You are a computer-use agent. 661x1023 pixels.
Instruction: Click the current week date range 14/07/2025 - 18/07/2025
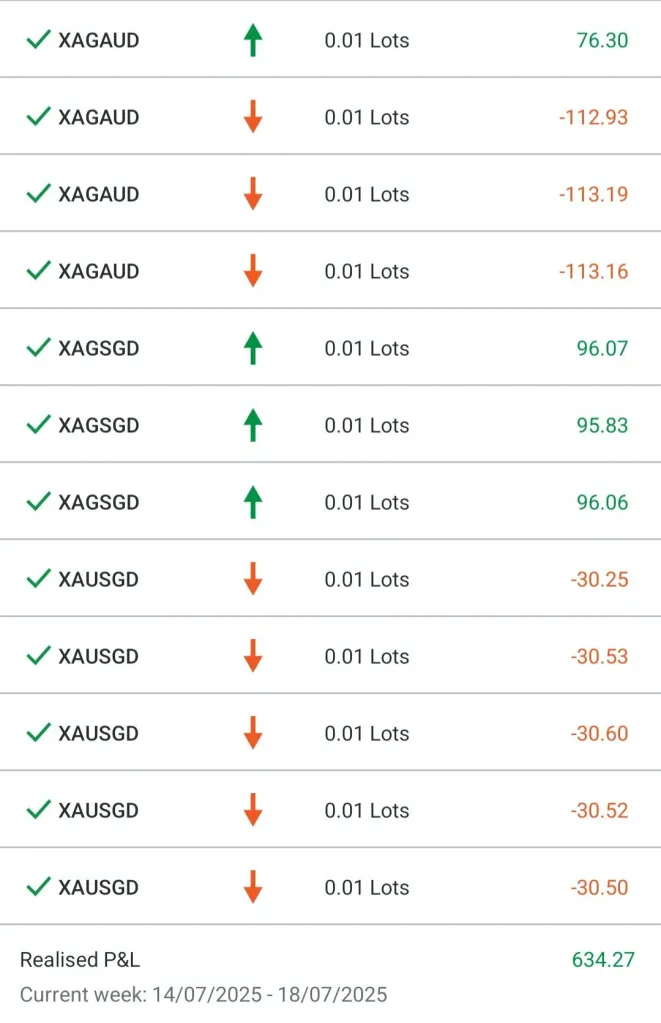(203, 995)
